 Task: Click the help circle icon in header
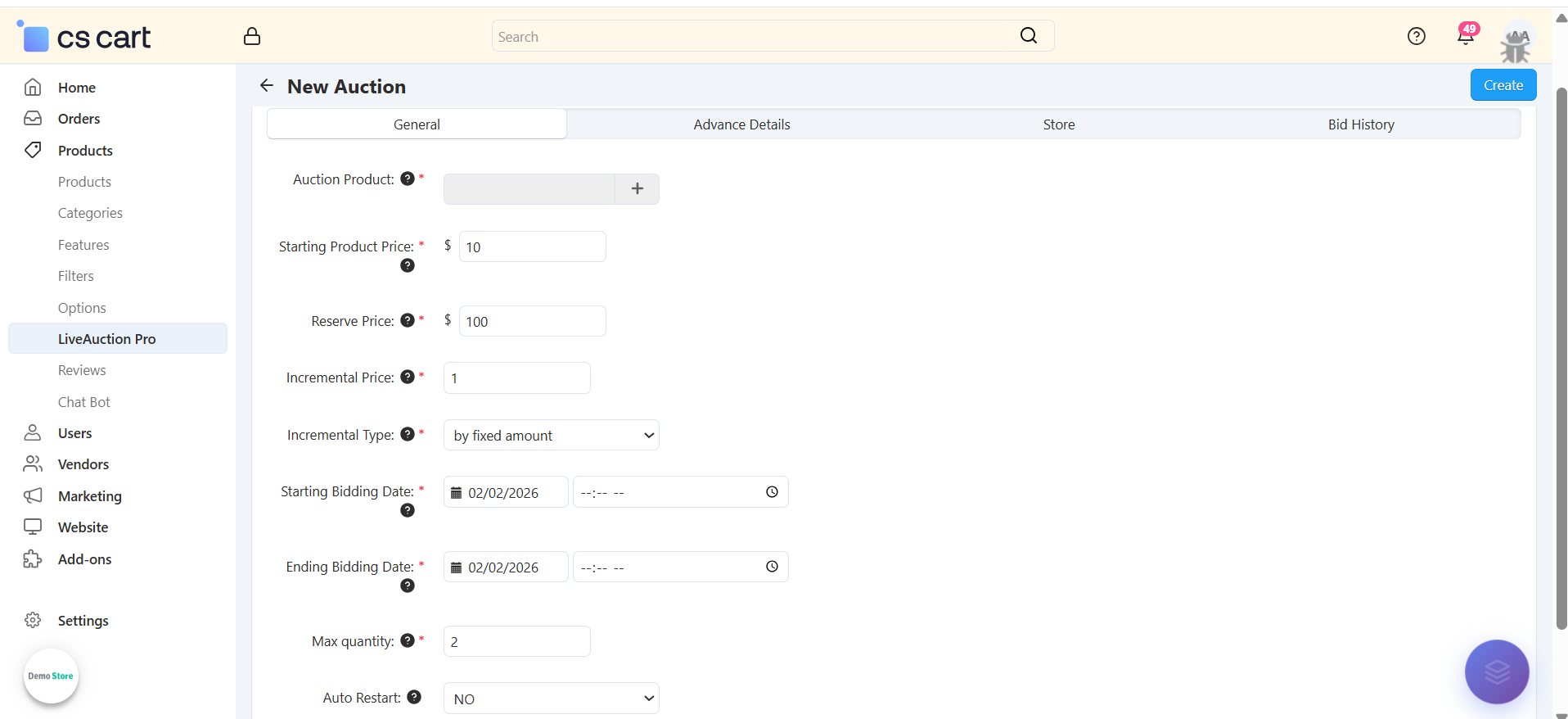coord(1416,36)
